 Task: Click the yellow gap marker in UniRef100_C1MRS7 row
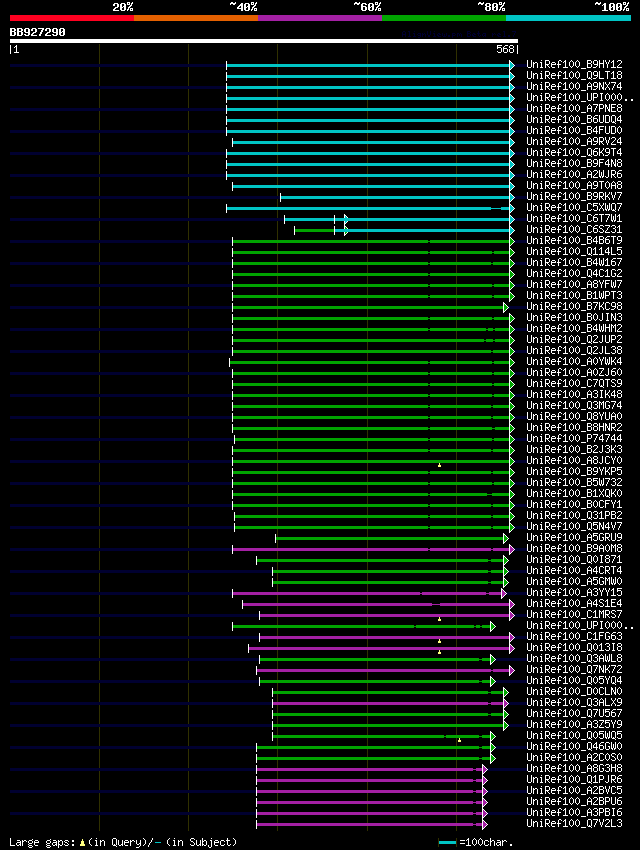coord(439,619)
